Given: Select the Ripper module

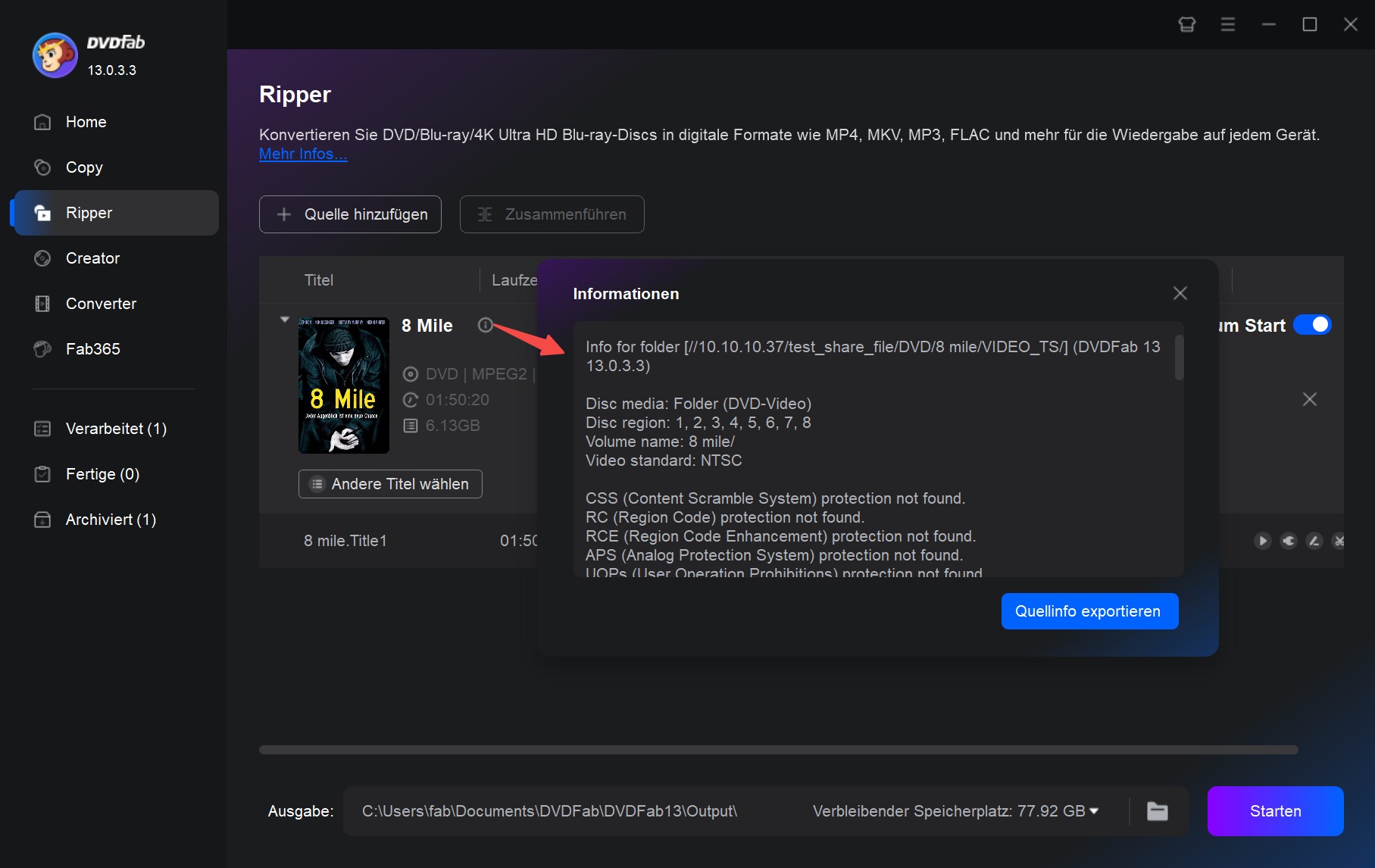Looking at the screenshot, I should [x=115, y=213].
